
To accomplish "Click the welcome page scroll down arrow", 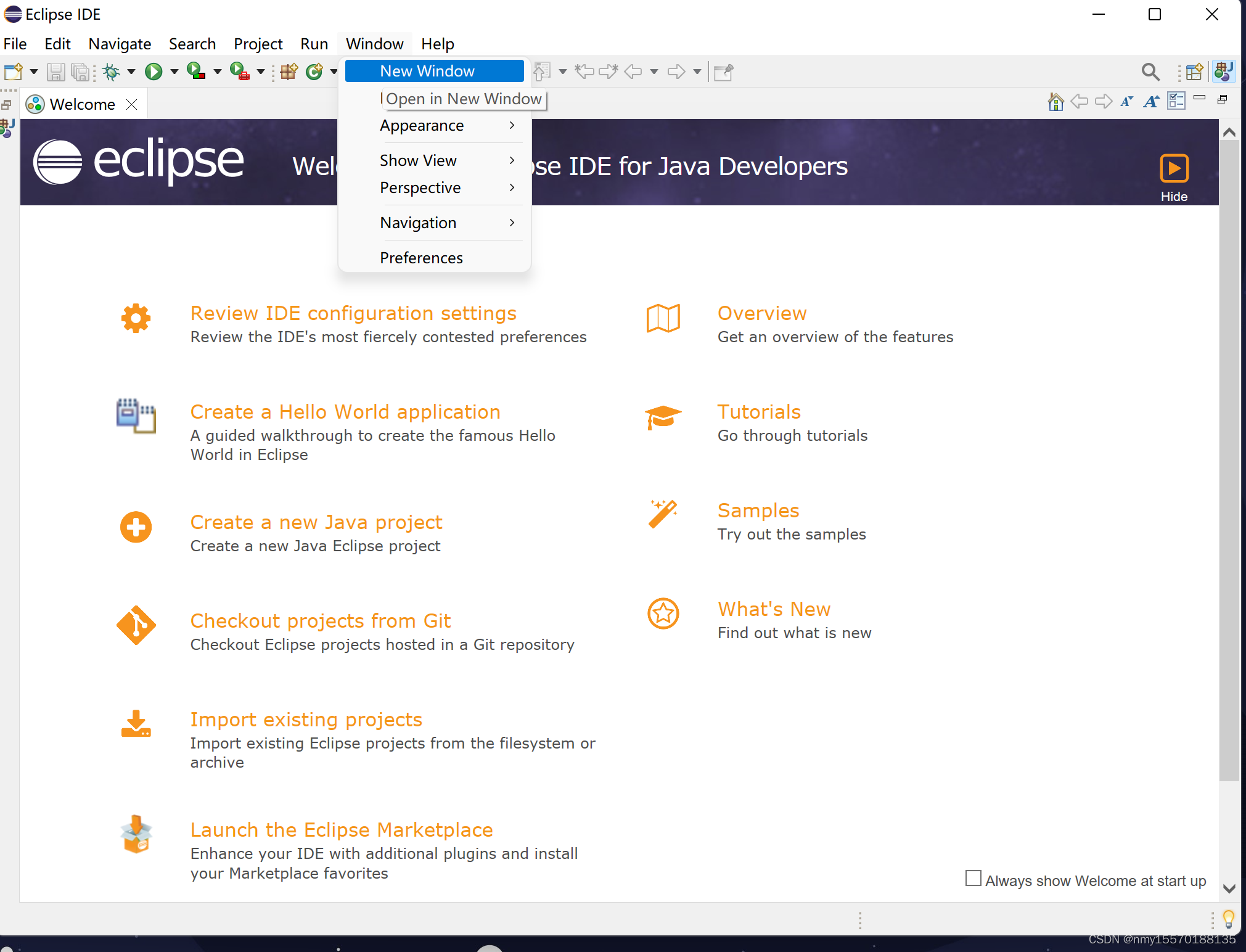I will pyautogui.click(x=1229, y=888).
